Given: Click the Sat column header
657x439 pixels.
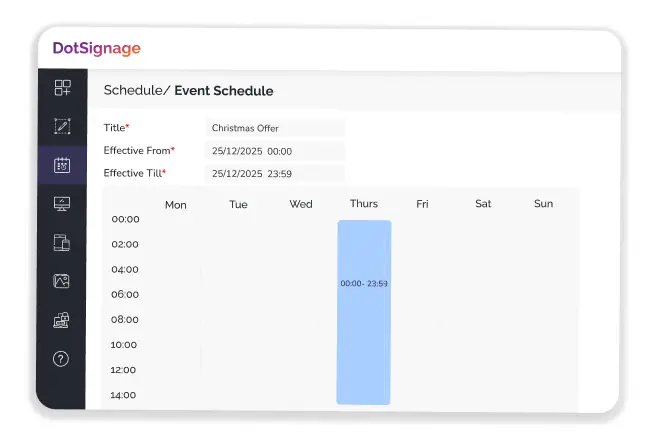Looking at the screenshot, I should tap(483, 204).
